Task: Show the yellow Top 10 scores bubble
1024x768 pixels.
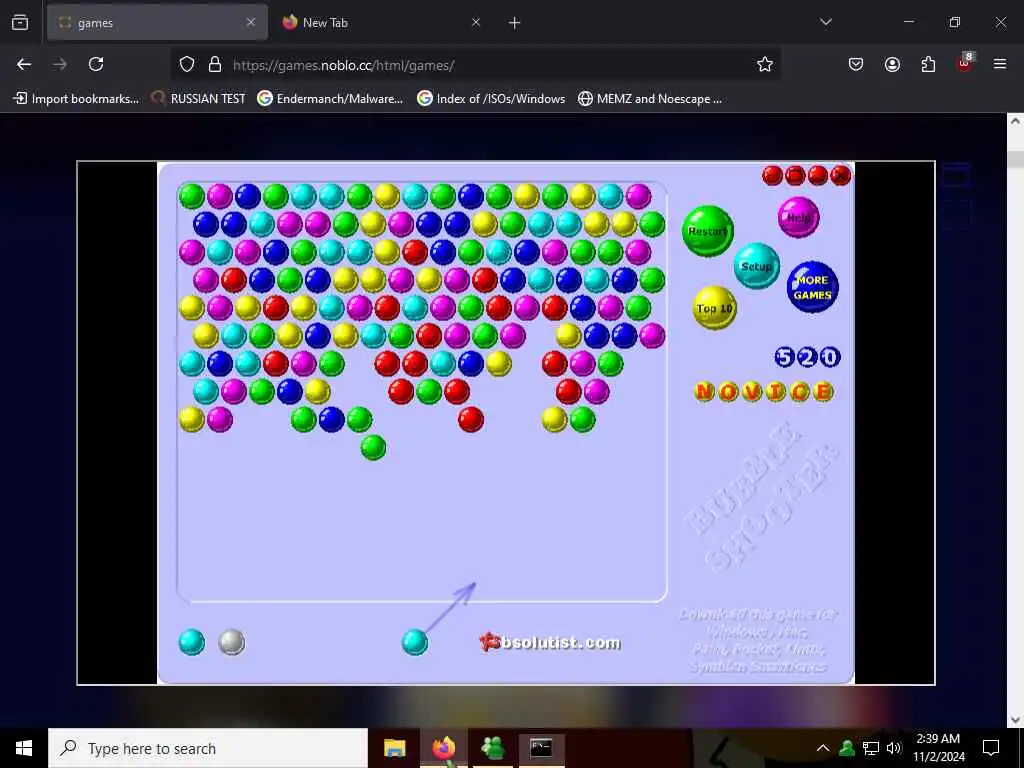Action: 714,308
